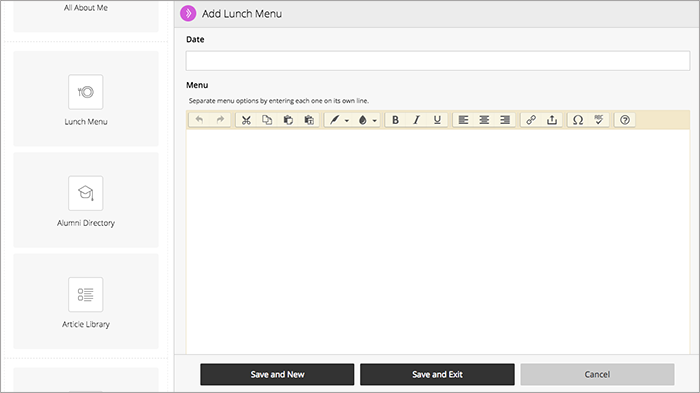Image resolution: width=700 pixels, height=393 pixels.
Task: Open the font color dropdown arrow
Action: click(x=375, y=120)
